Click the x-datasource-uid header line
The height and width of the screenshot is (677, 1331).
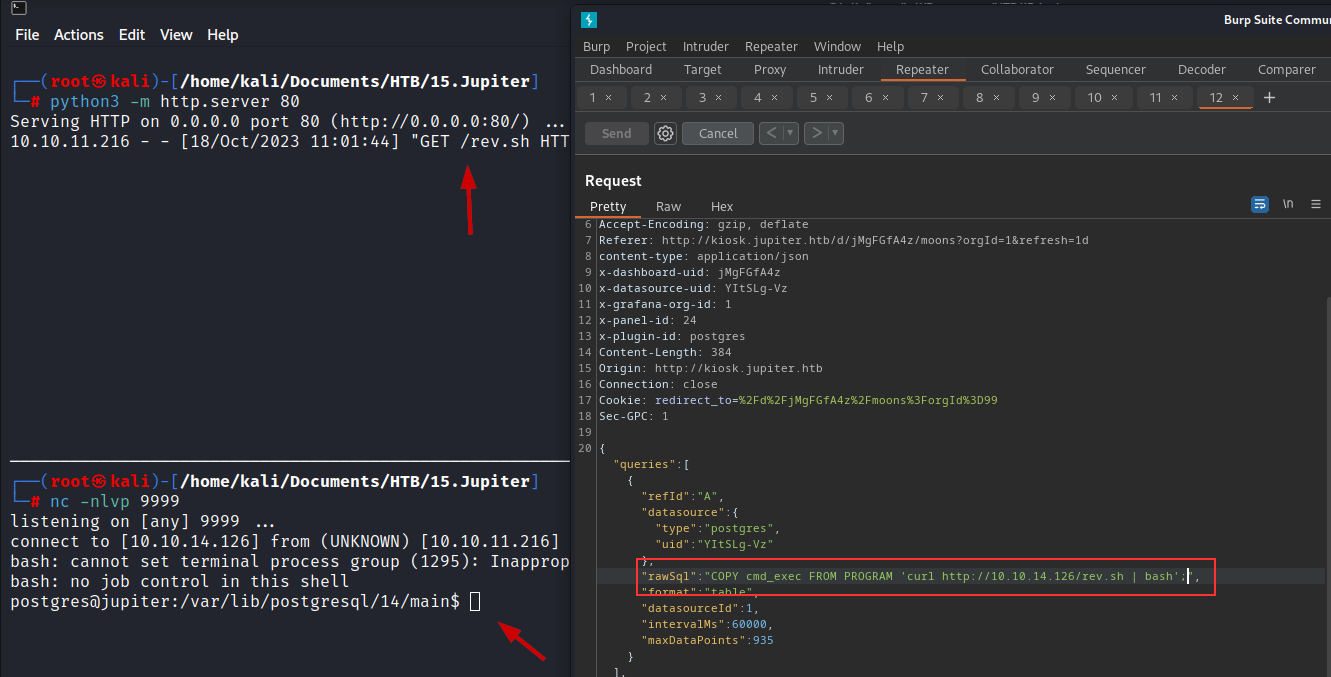(x=692, y=288)
